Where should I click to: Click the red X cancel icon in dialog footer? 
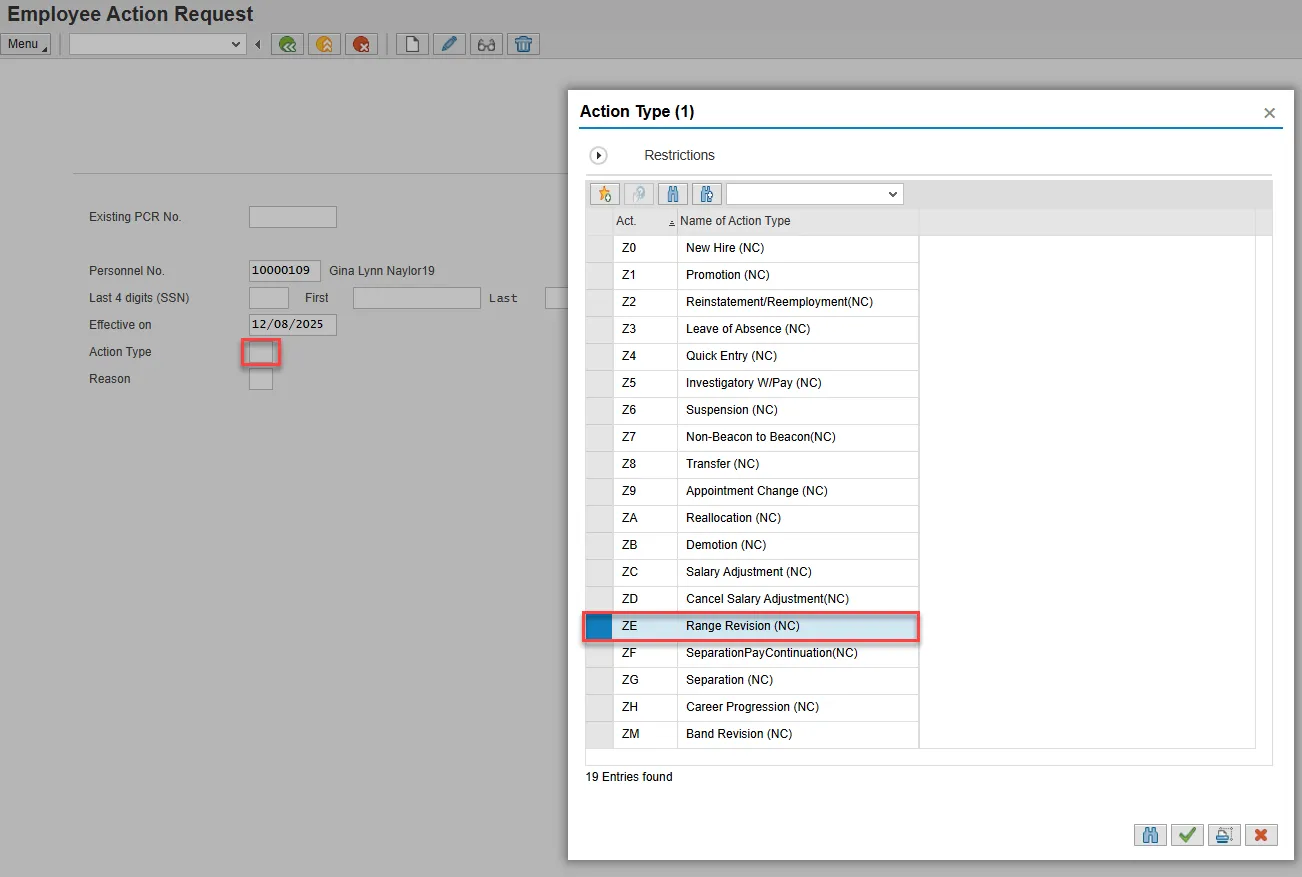tap(1261, 835)
